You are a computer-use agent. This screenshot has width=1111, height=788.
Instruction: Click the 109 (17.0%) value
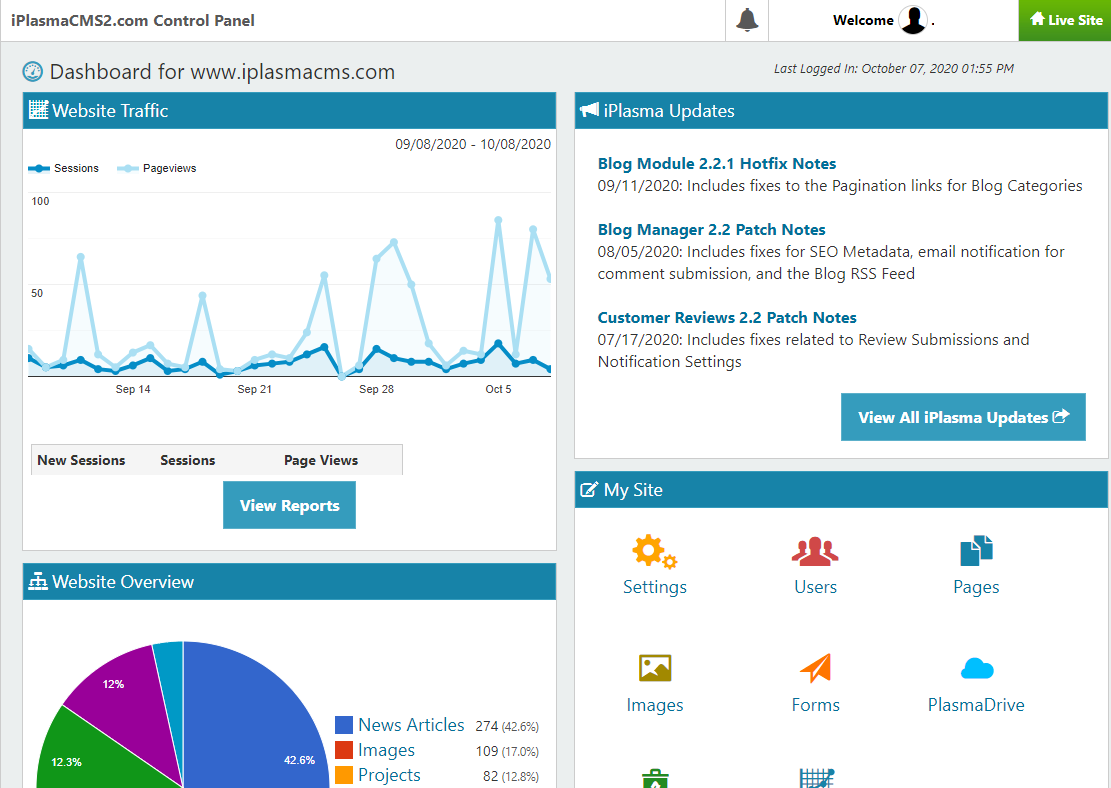pyautogui.click(x=507, y=751)
